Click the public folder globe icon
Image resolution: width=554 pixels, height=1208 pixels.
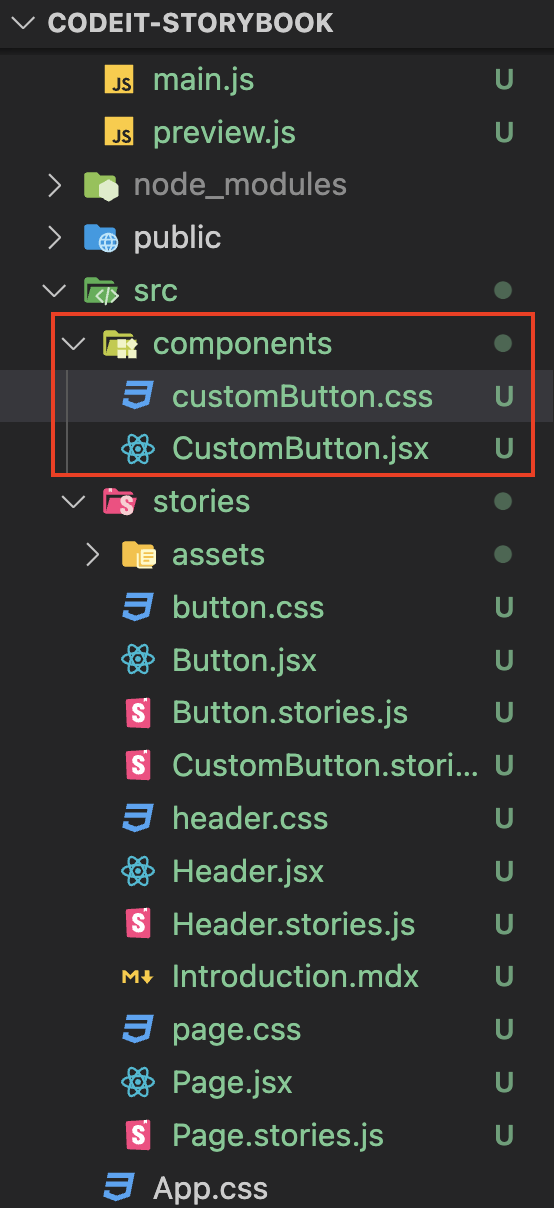[101, 238]
